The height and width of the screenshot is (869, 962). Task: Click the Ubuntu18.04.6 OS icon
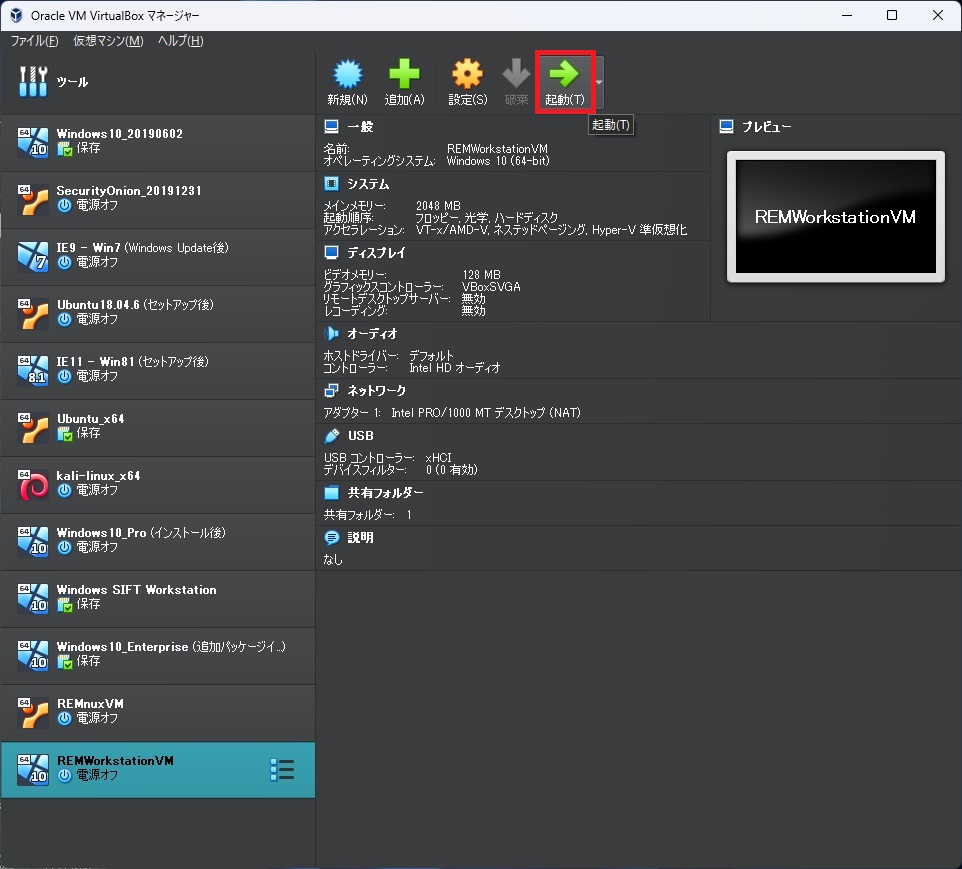pyautogui.click(x=33, y=314)
